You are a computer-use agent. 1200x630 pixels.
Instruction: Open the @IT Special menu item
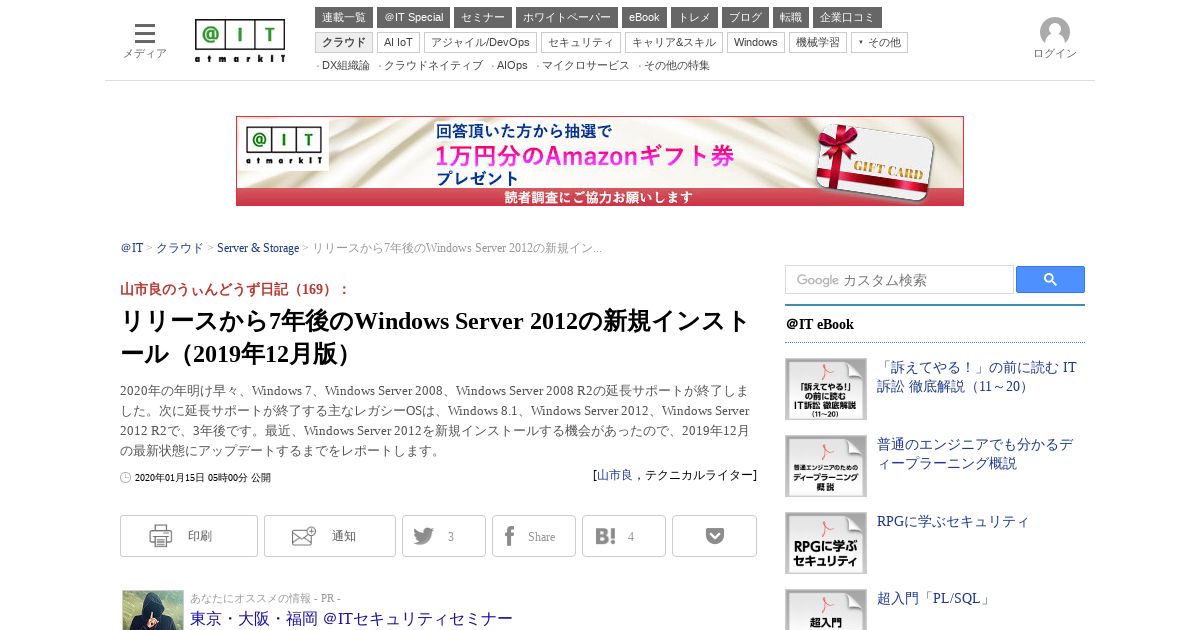(x=413, y=18)
